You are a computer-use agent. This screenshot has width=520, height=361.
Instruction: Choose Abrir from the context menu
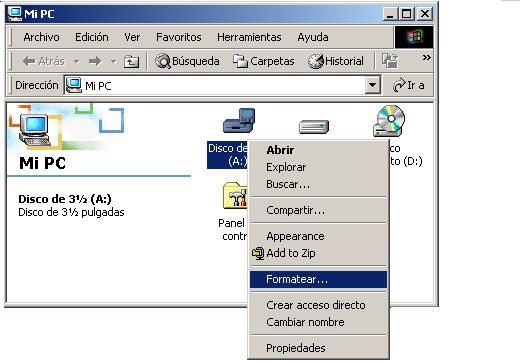coord(318,150)
